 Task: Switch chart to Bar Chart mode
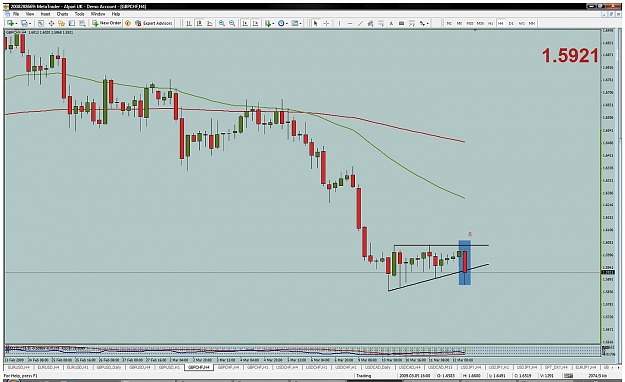(x=189, y=23)
